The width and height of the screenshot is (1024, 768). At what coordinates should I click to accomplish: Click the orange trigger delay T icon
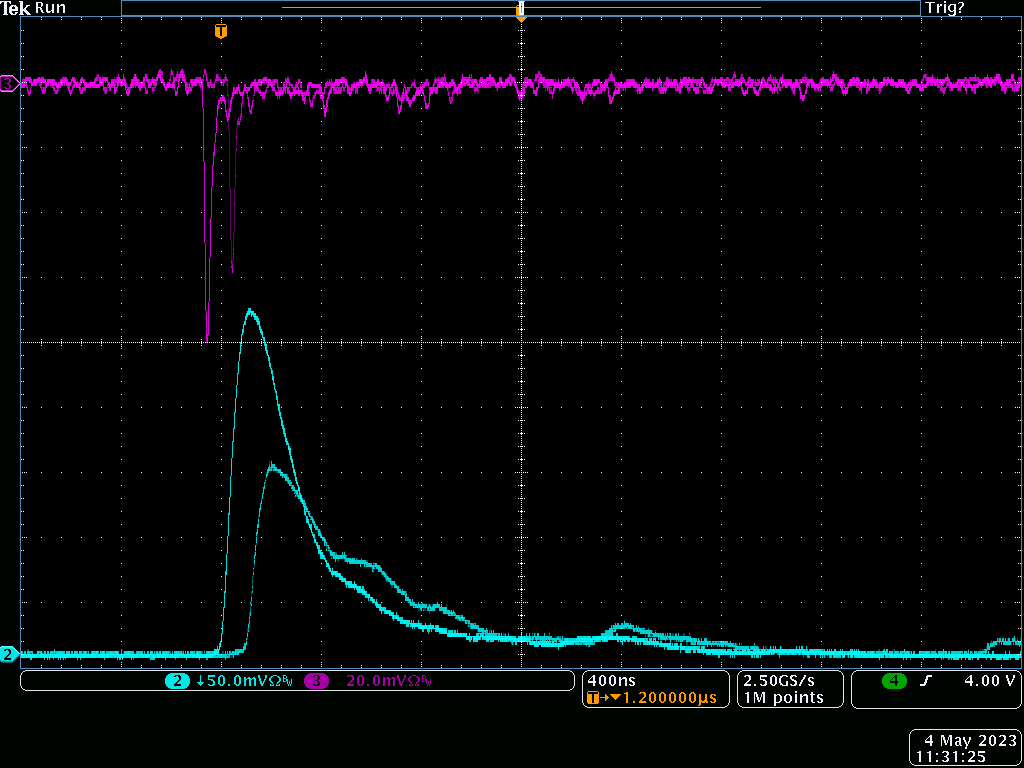coord(597,698)
